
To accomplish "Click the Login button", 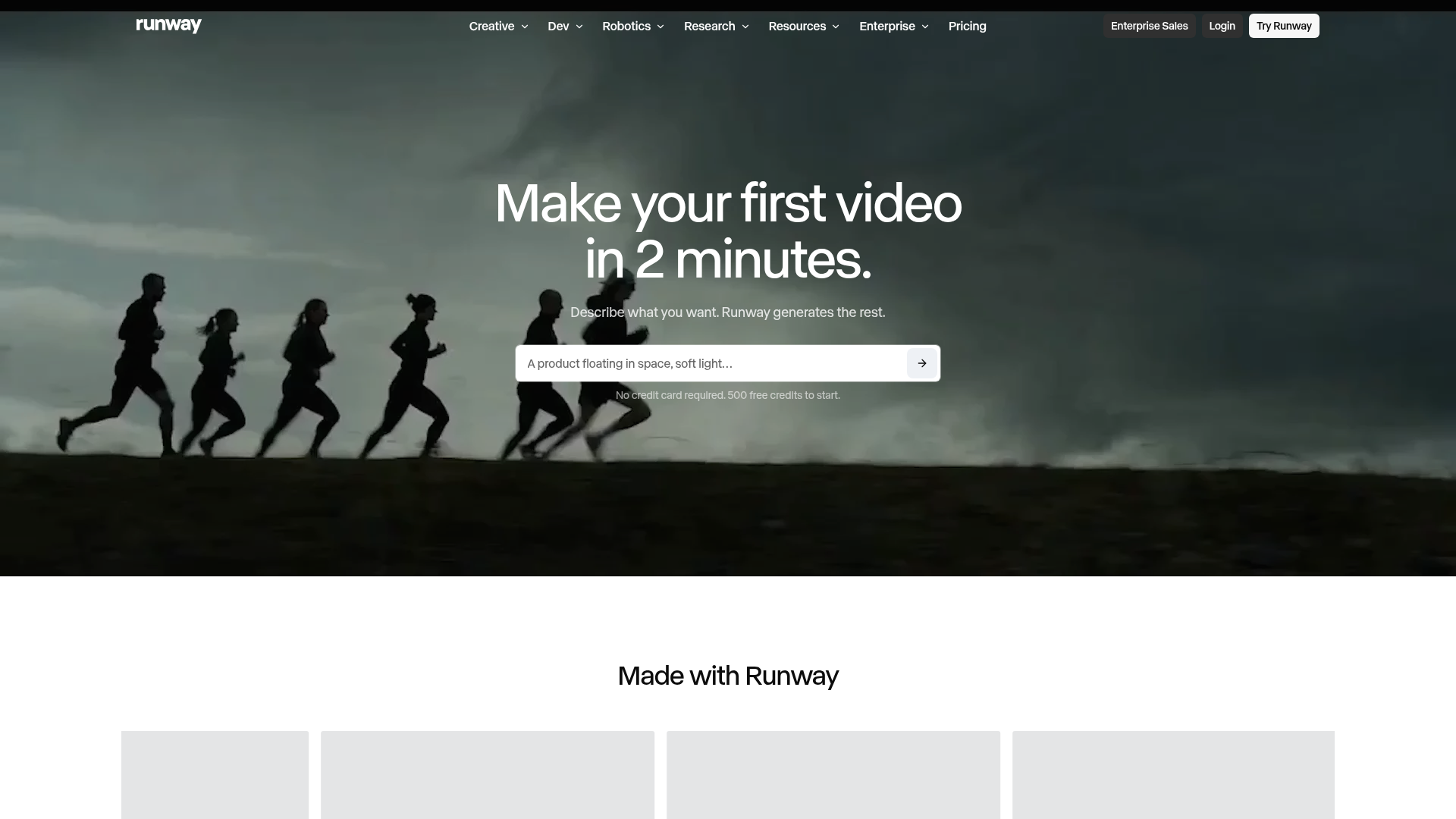I will (x=1222, y=26).
